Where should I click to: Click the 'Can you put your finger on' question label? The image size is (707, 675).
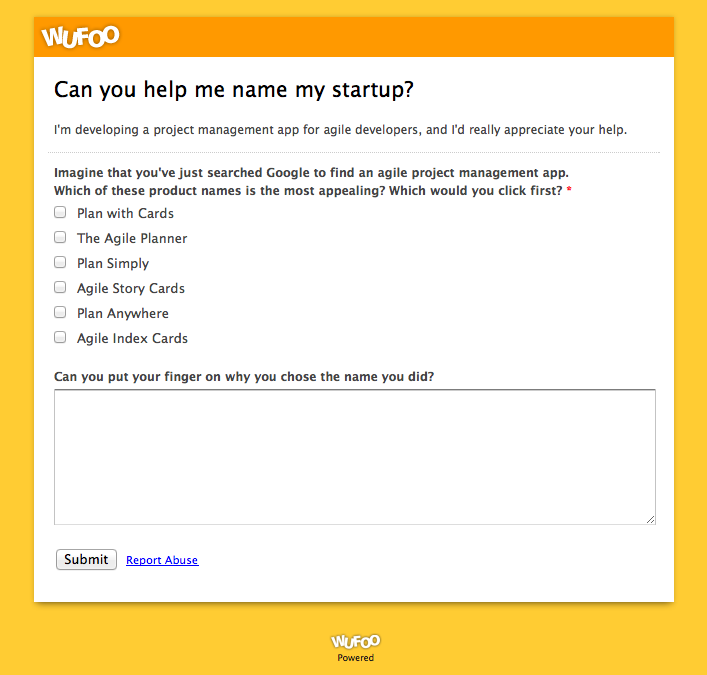pyautogui.click(x=244, y=377)
